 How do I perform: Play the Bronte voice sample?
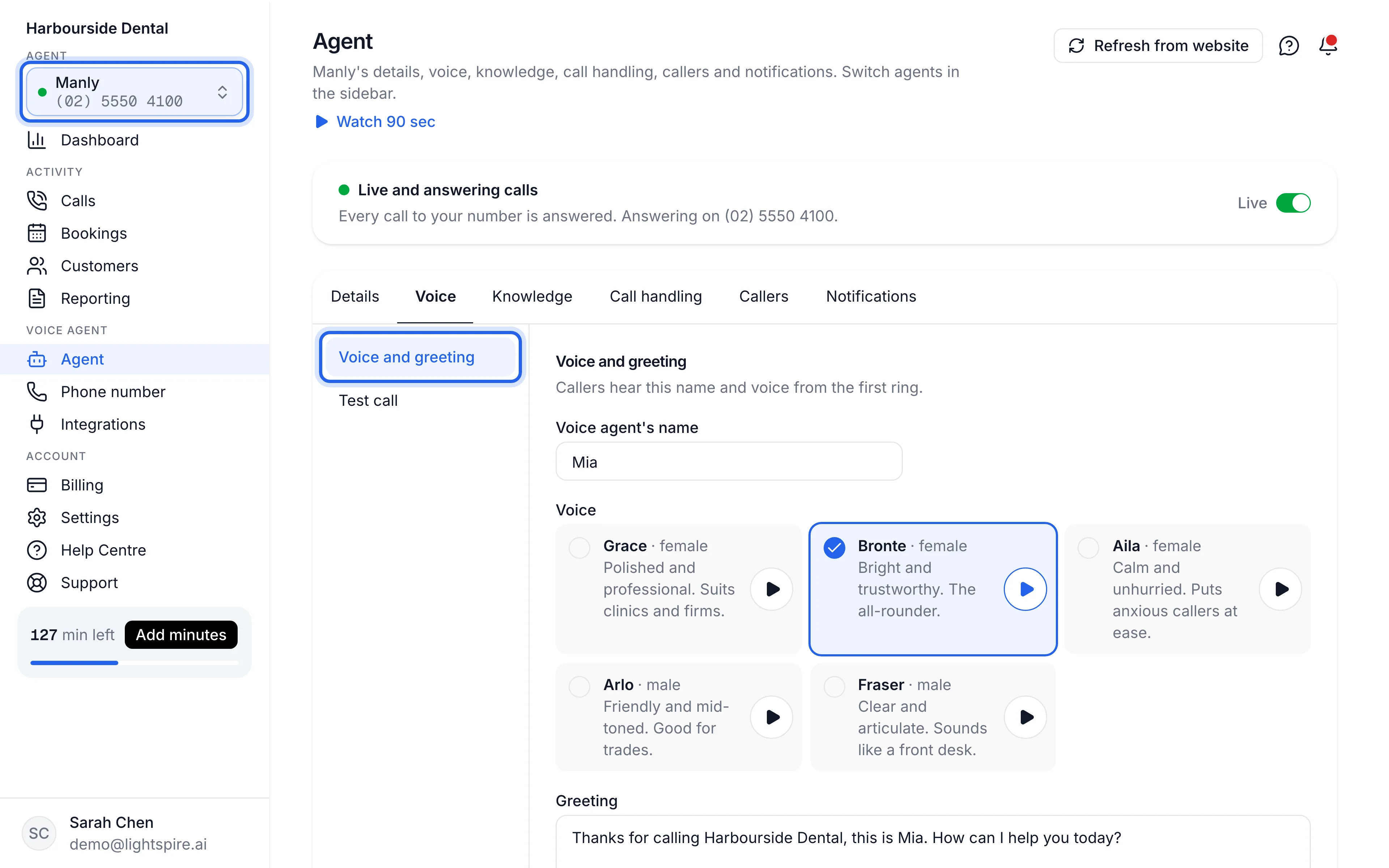tap(1026, 589)
